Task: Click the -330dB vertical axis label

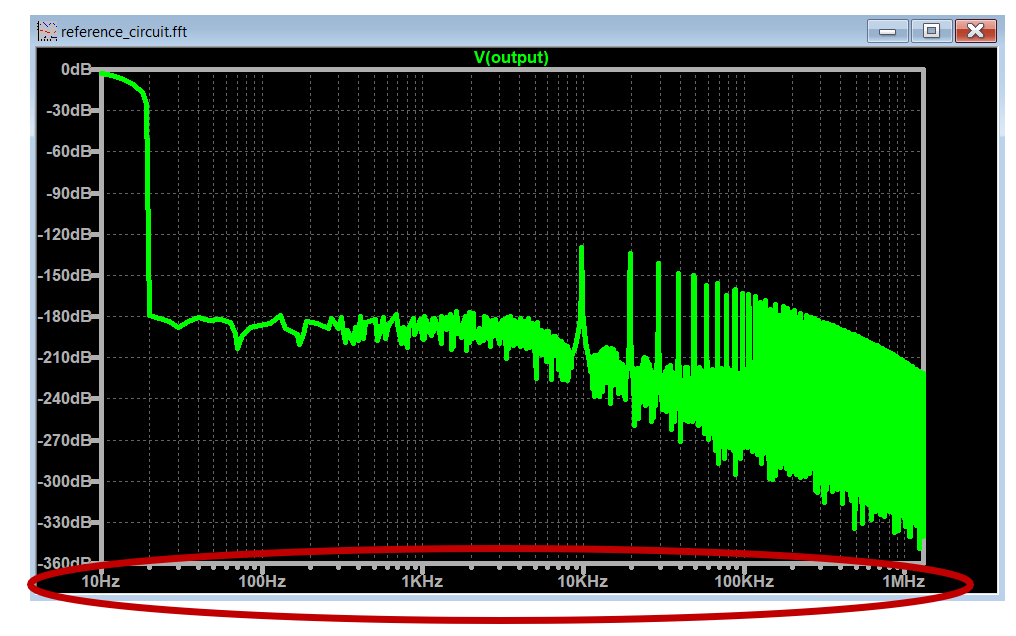Action: coord(66,522)
